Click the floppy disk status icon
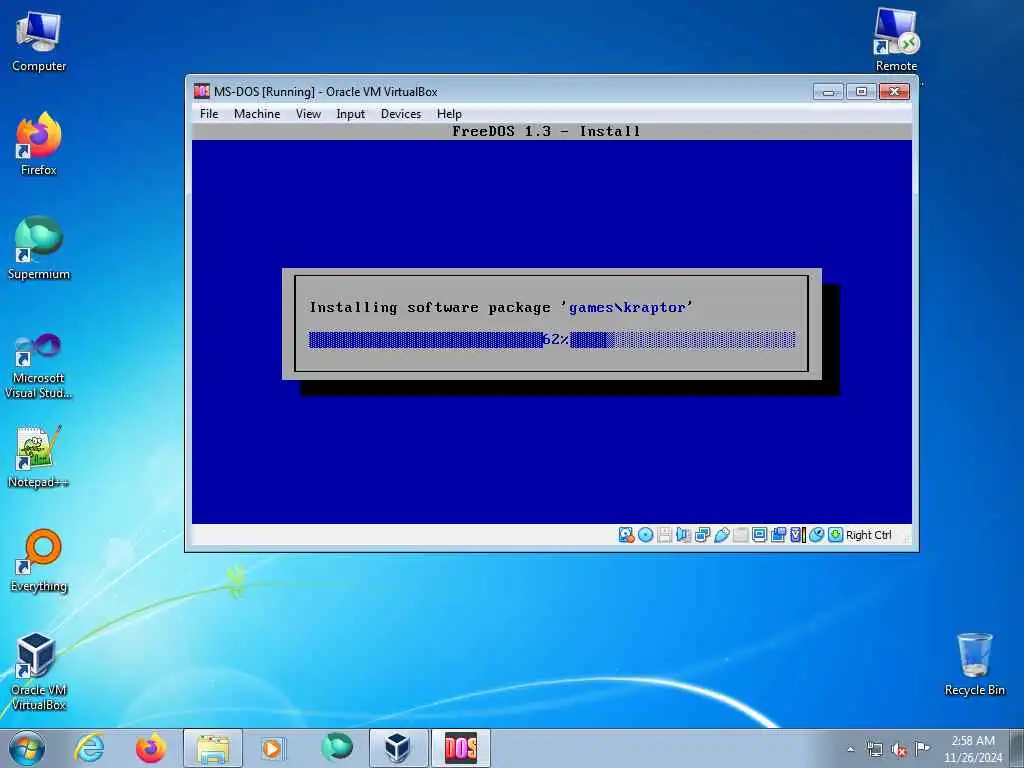1024x768 pixels. (664, 535)
